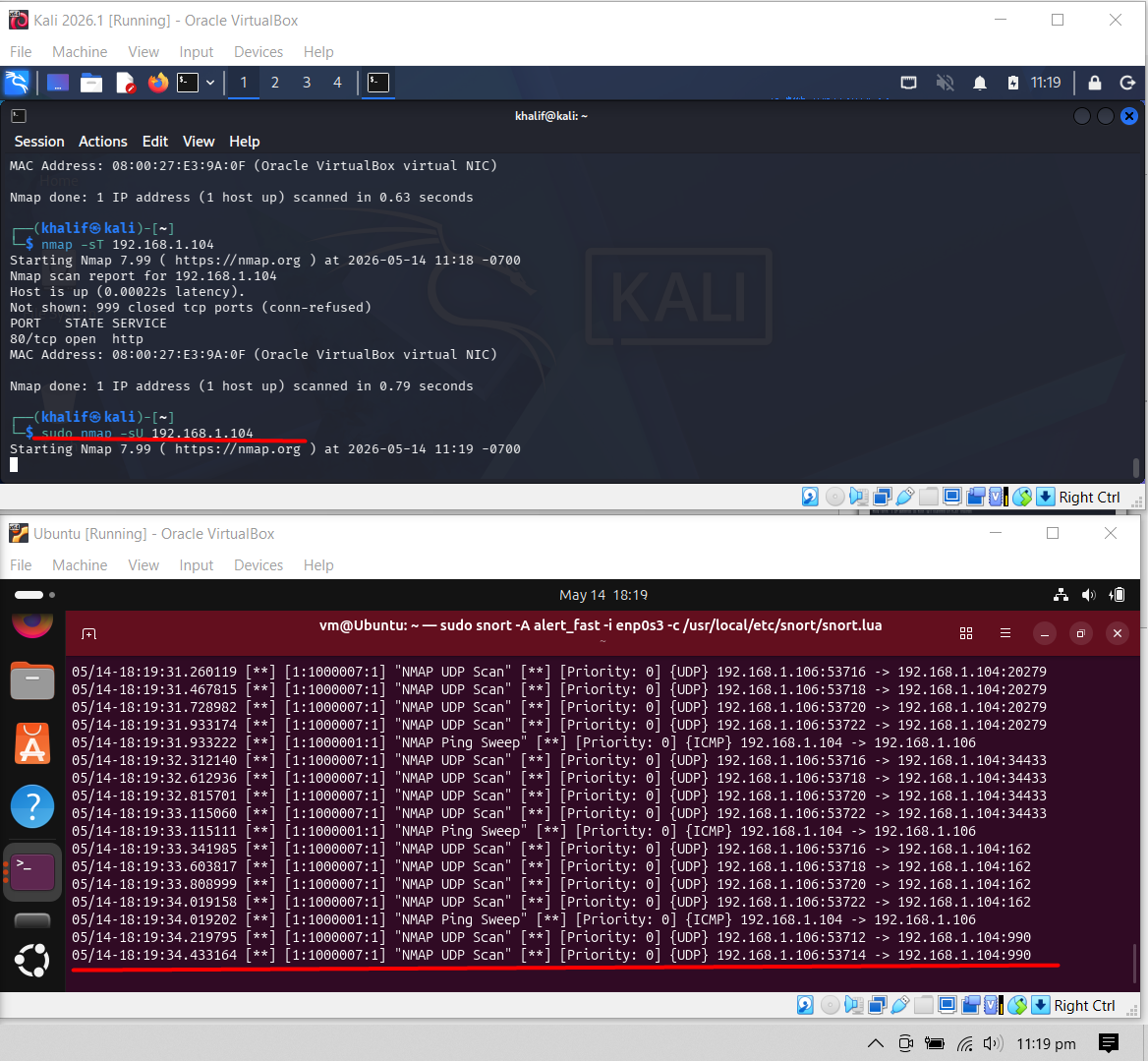Open Edit menu in Kali terminal

(154, 142)
